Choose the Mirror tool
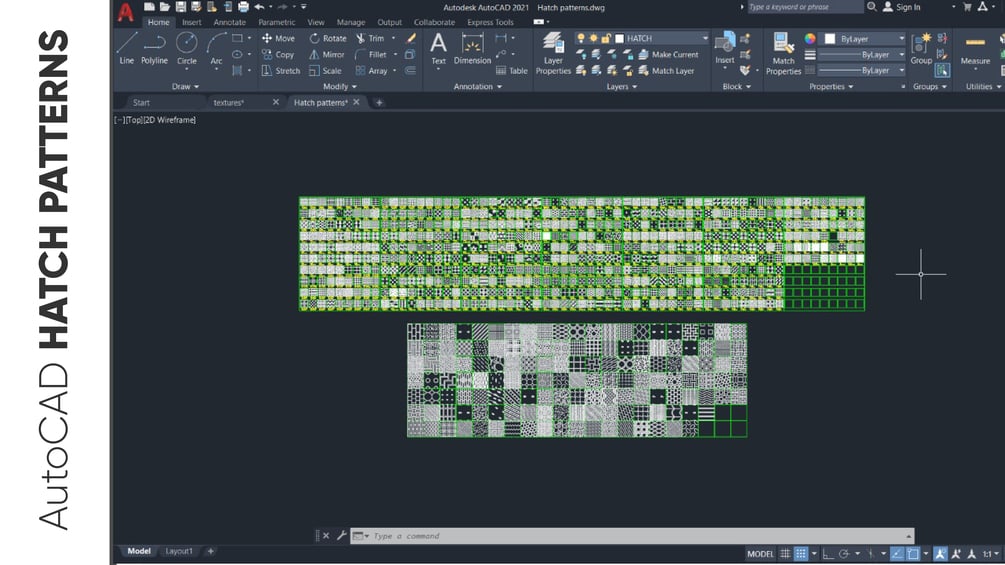 (326, 54)
